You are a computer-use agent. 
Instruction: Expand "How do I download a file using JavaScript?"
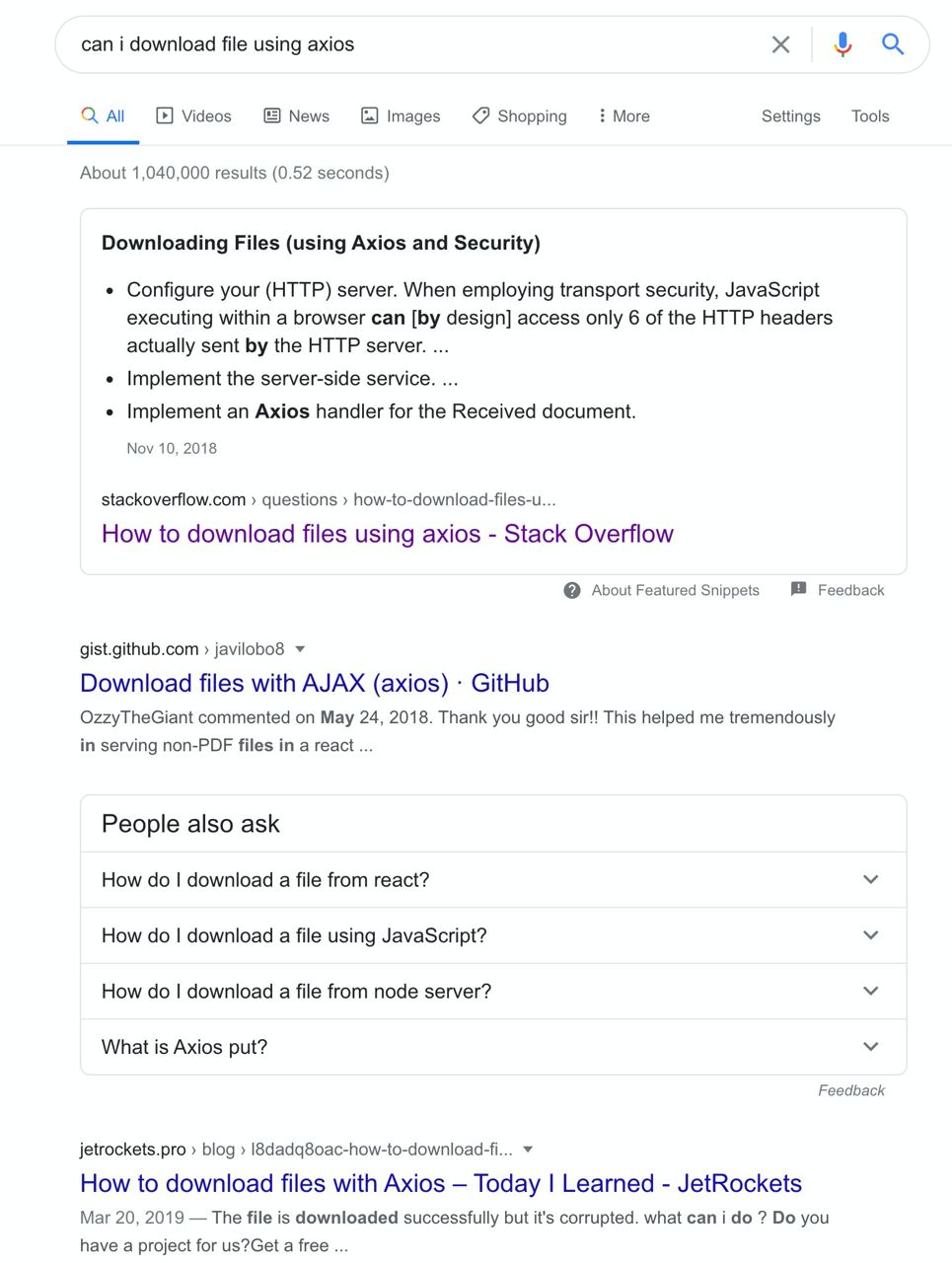coord(870,935)
